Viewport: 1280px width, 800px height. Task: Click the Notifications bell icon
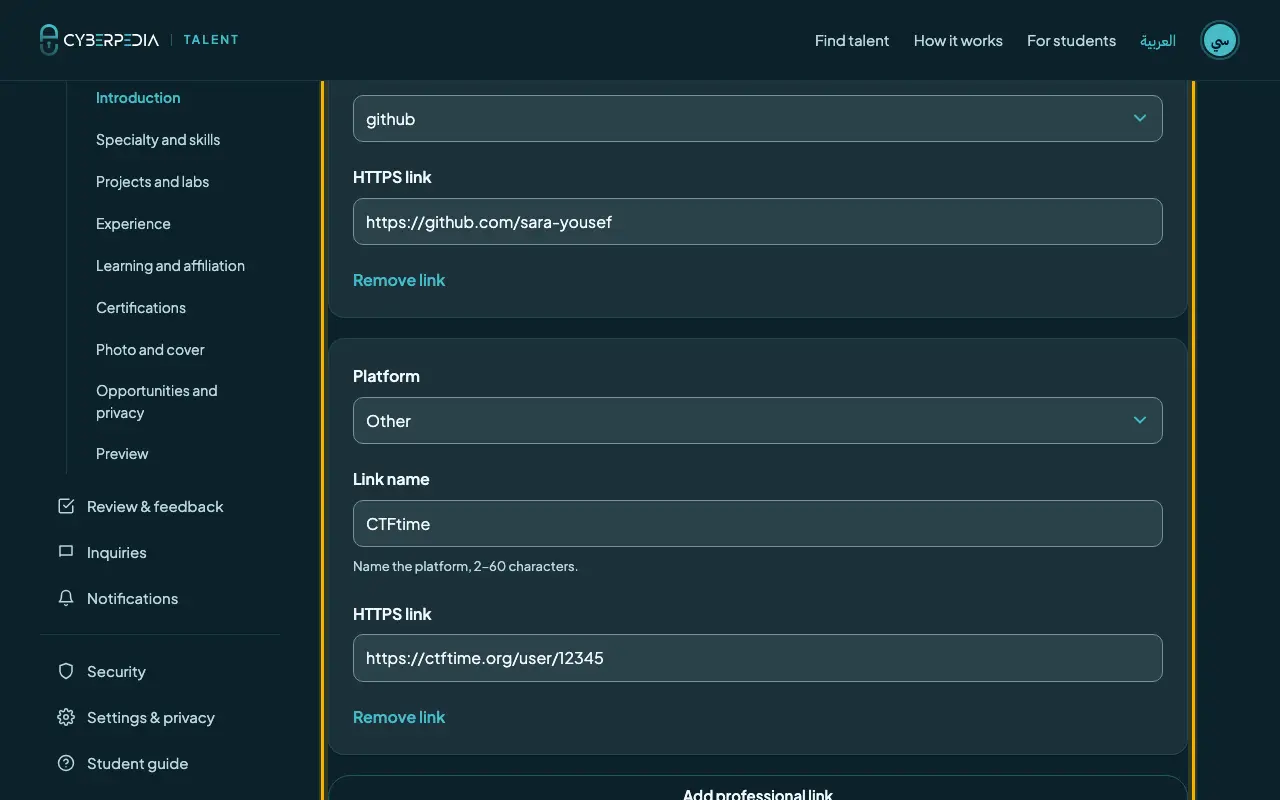(x=66, y=598)
